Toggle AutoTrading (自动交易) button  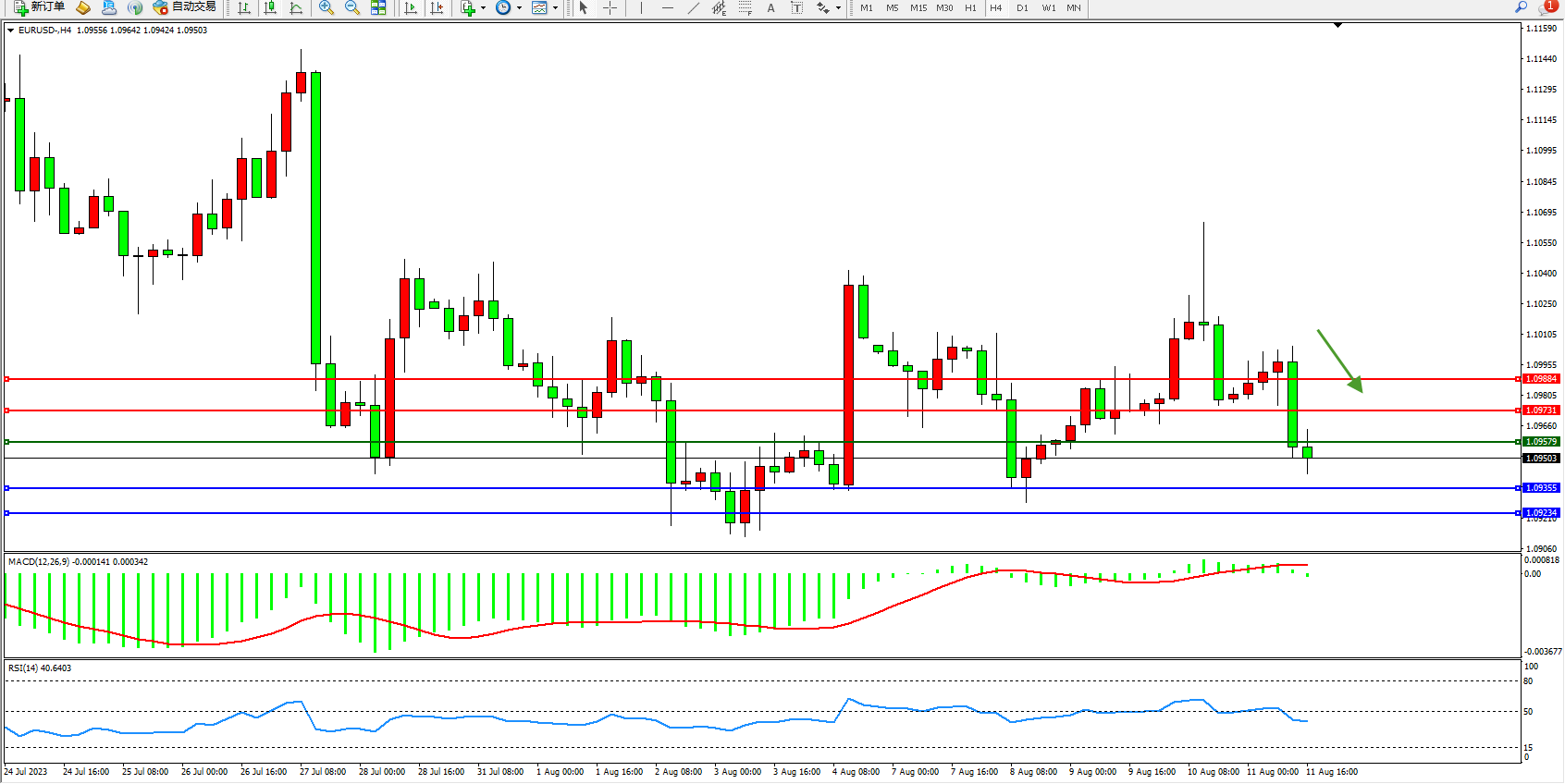(185, 7)
